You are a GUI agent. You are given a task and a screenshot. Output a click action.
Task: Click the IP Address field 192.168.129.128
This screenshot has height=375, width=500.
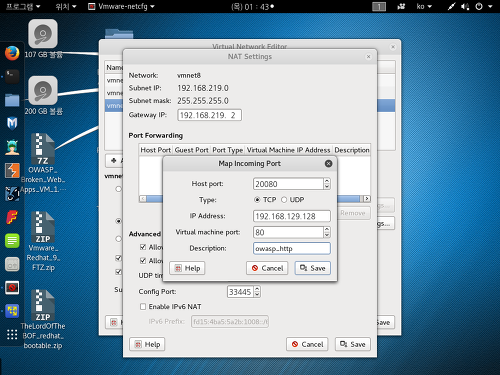292,216
